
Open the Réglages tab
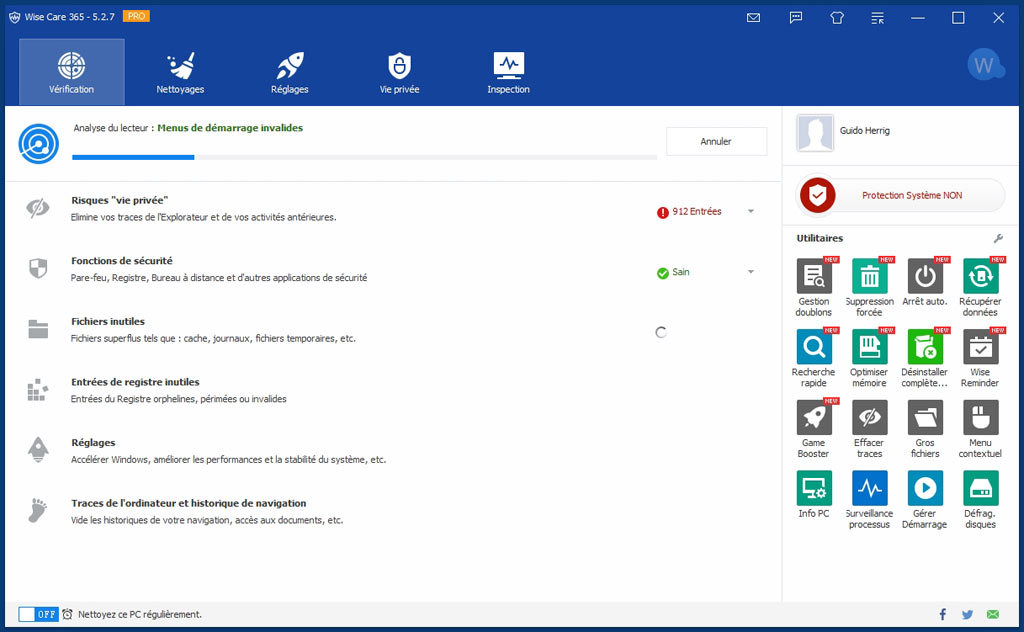click(x=289, y=72)
